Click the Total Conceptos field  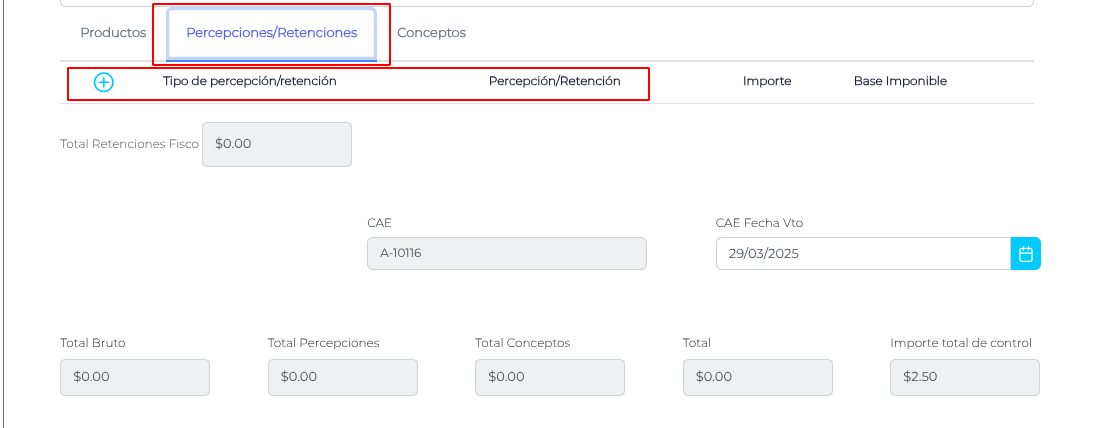549,378
